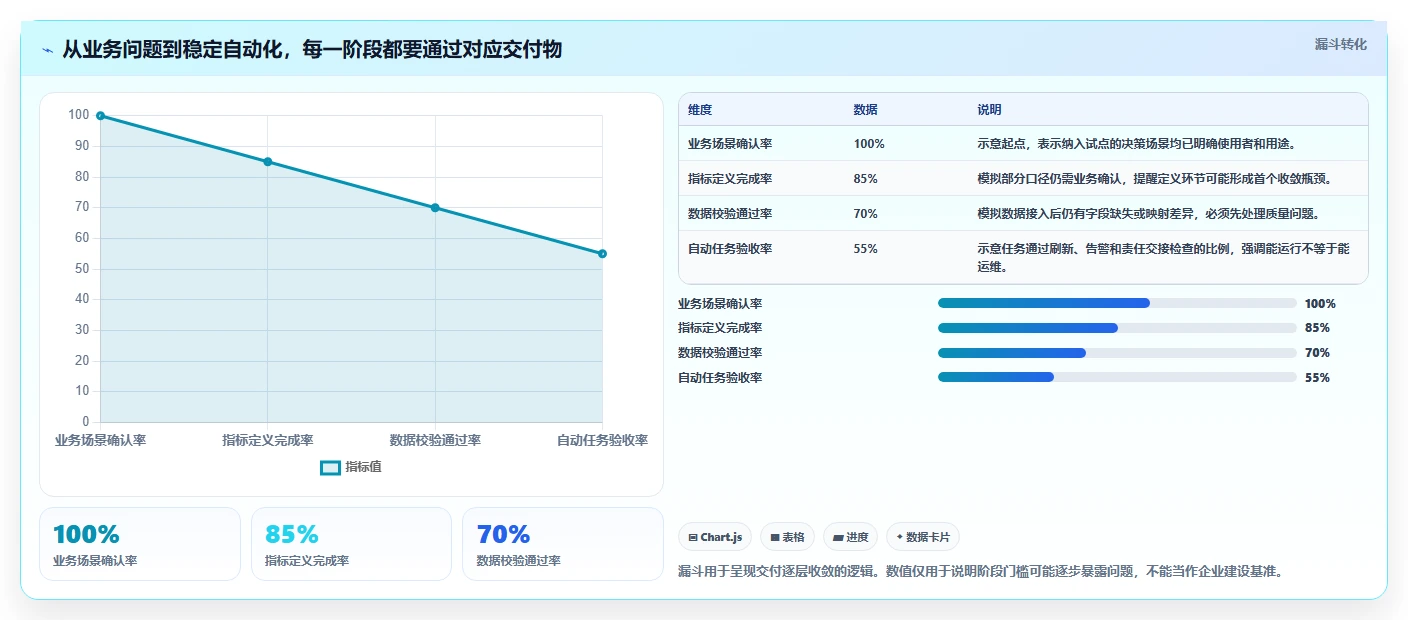The height and width of the screenshot is (620, 1408).
Task: Click the 100% value in table
Action: [x=869, y=144]
